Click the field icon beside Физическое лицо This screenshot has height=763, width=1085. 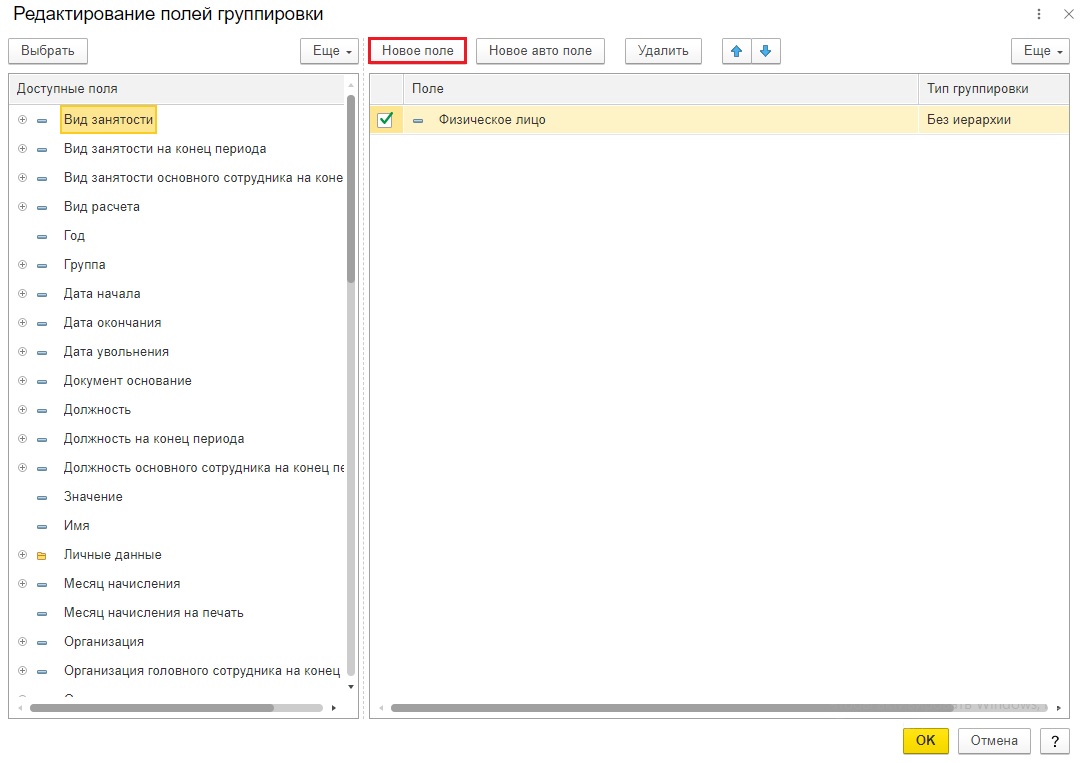pos(418,120)
